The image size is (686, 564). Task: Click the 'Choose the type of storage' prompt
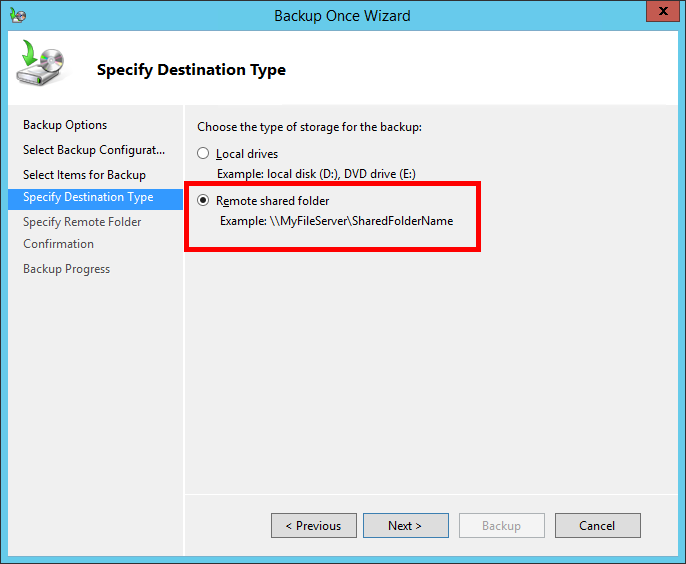309,127
